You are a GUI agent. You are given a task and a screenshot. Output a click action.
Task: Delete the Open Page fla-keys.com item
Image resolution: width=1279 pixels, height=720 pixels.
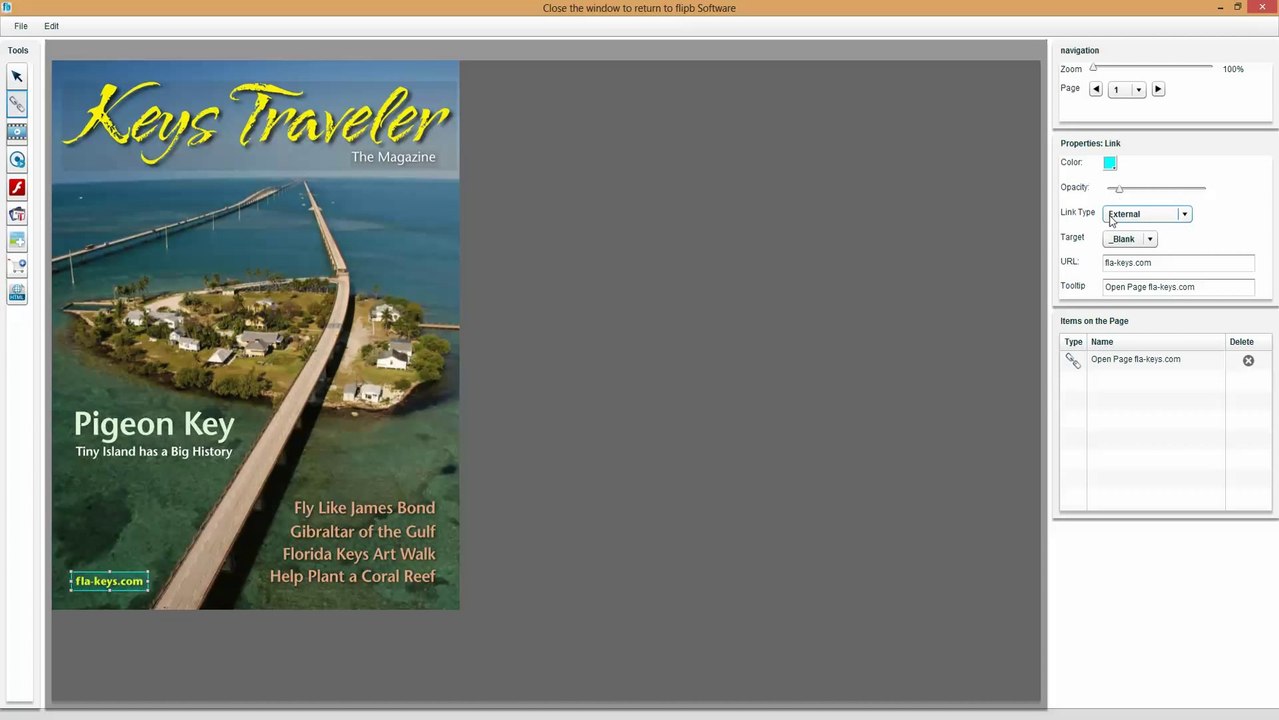coord(1248,360)
